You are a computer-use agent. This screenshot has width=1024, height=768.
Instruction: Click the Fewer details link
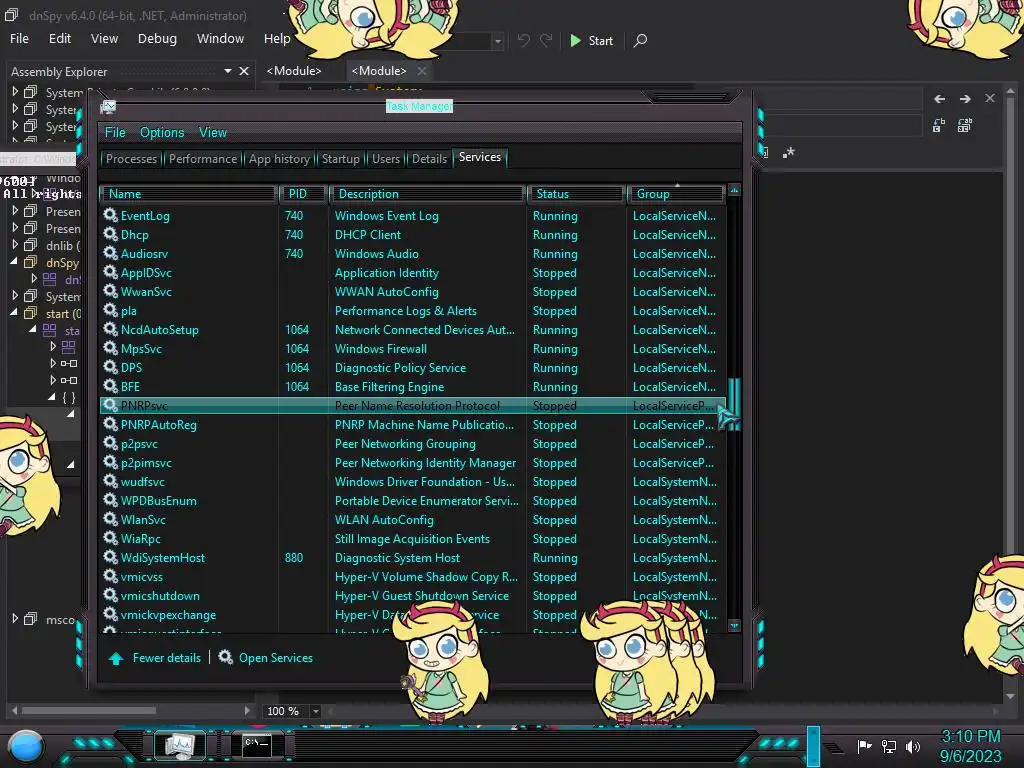[167, 658]
